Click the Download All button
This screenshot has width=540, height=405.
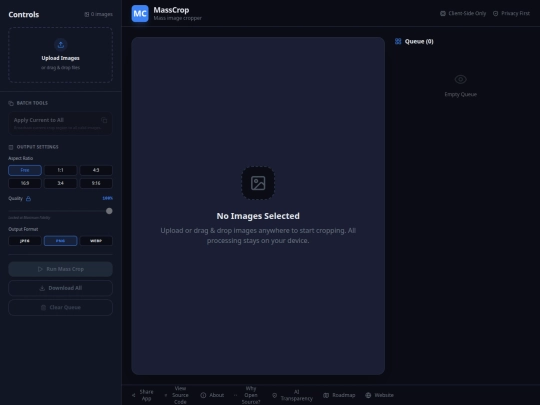(x=60, y=288)
